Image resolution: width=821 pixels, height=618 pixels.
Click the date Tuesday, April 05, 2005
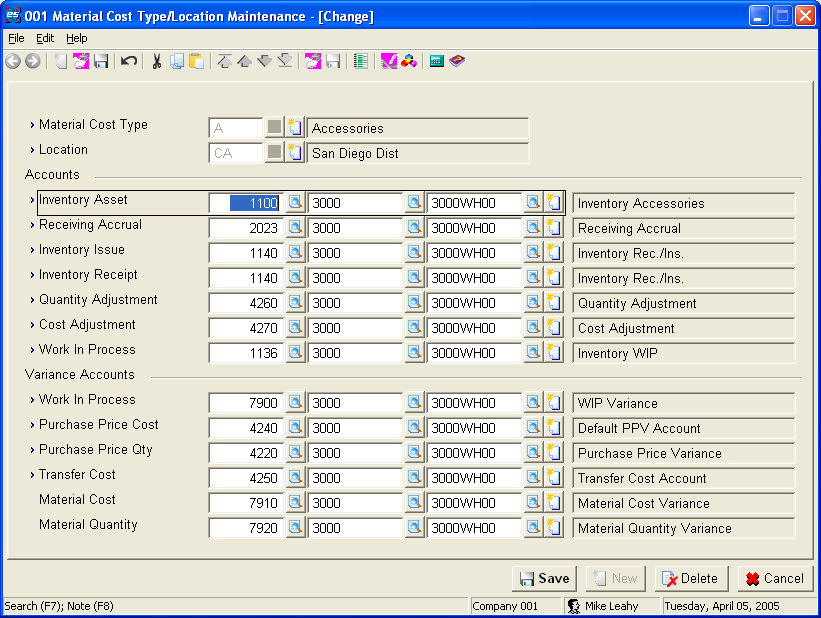(x=722, y=606)
